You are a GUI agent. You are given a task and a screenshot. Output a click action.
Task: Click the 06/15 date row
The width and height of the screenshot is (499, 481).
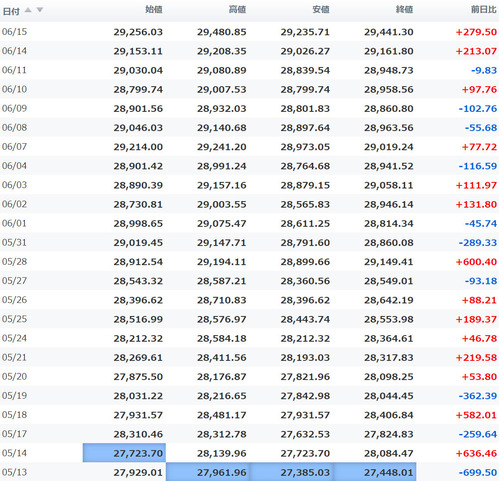point(249,32)
